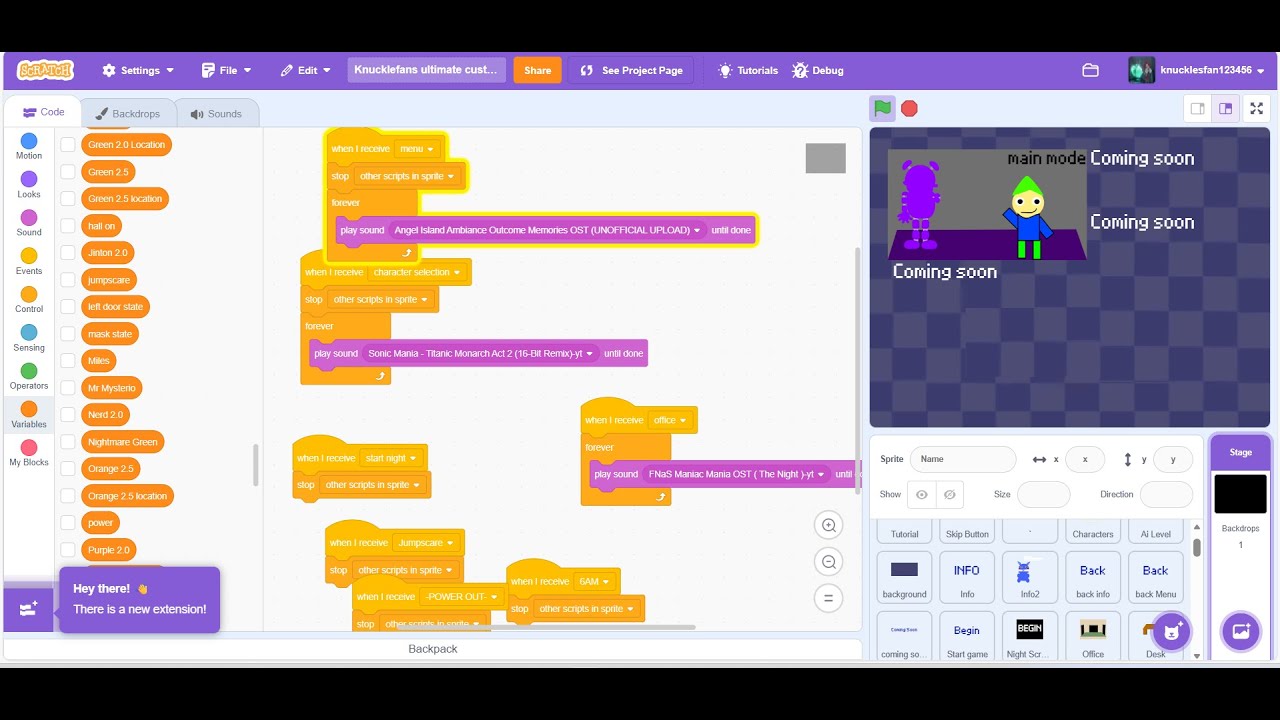Click the sprite Name input field
Image resolution: width=1280 pixels, height=720 pixels.
pyautogui.click(x=963, y=459)
